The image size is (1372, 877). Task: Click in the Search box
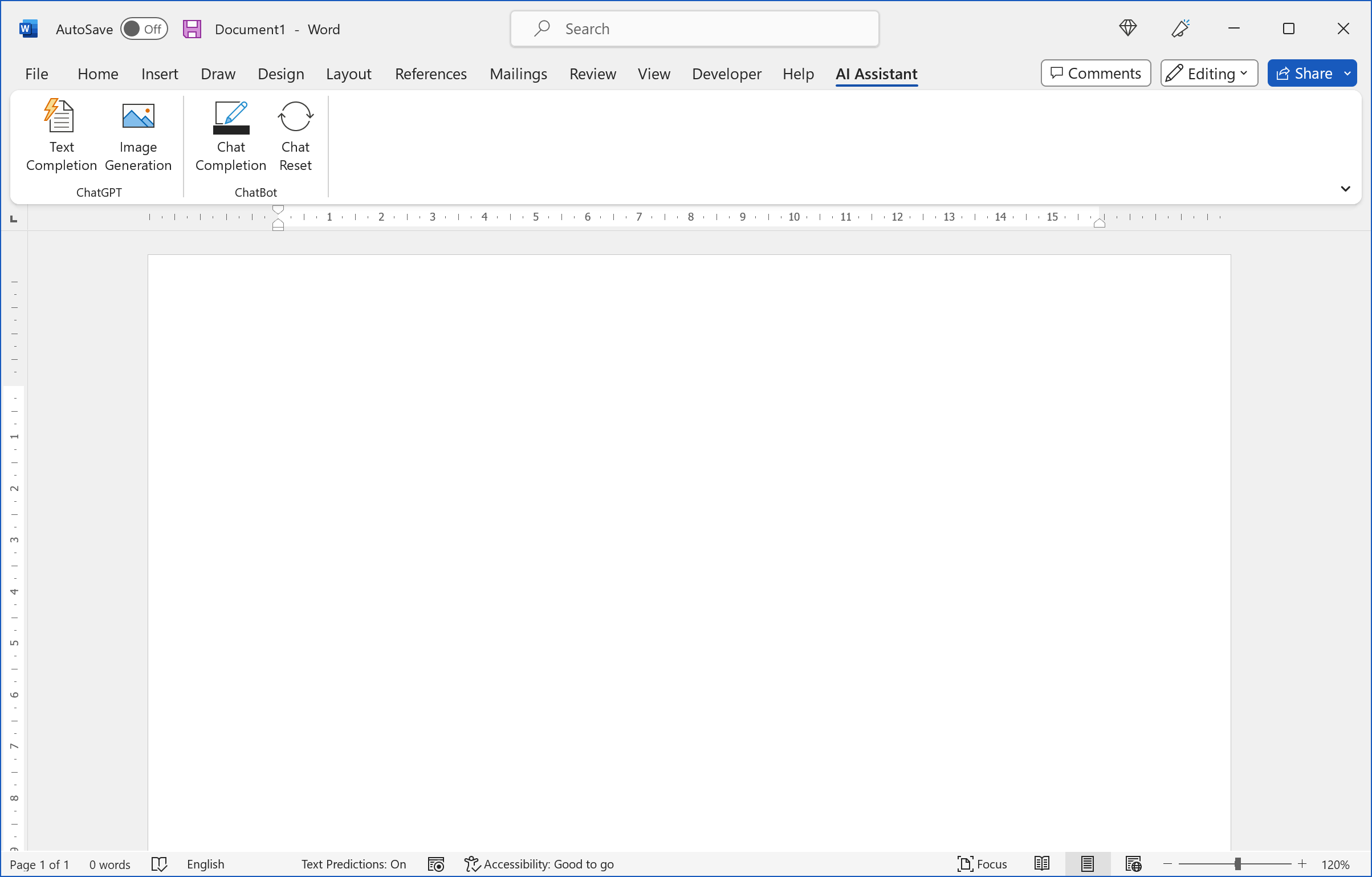[694, 29]
